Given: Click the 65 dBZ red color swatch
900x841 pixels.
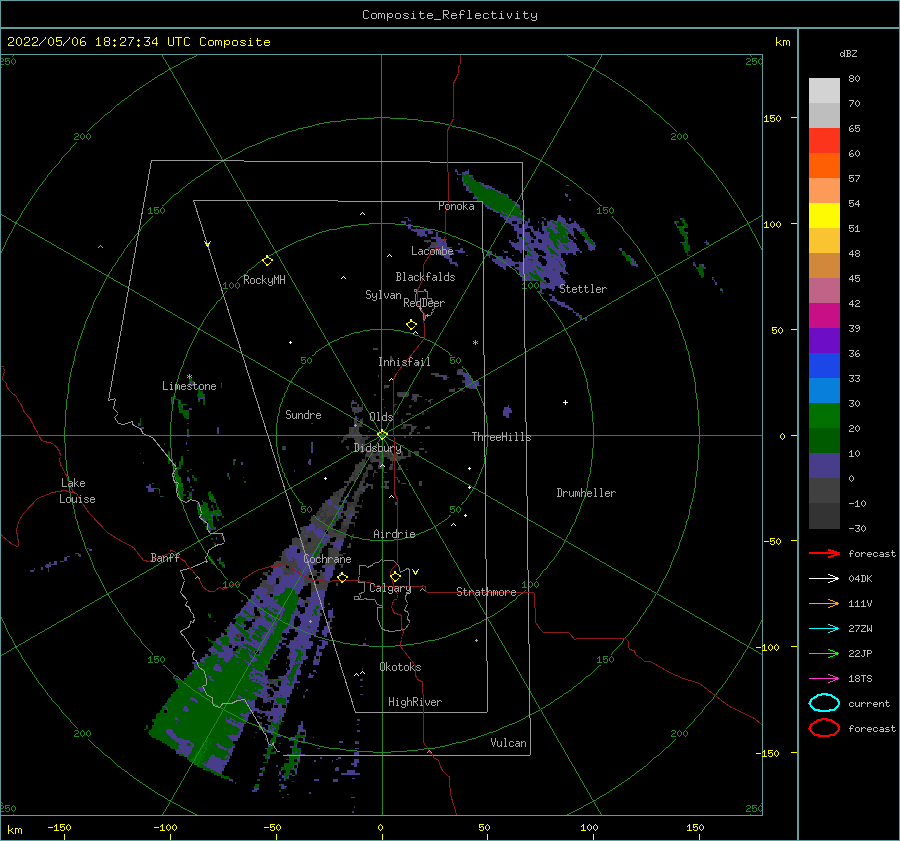Looking at the screenshot, I should [824, 140].
